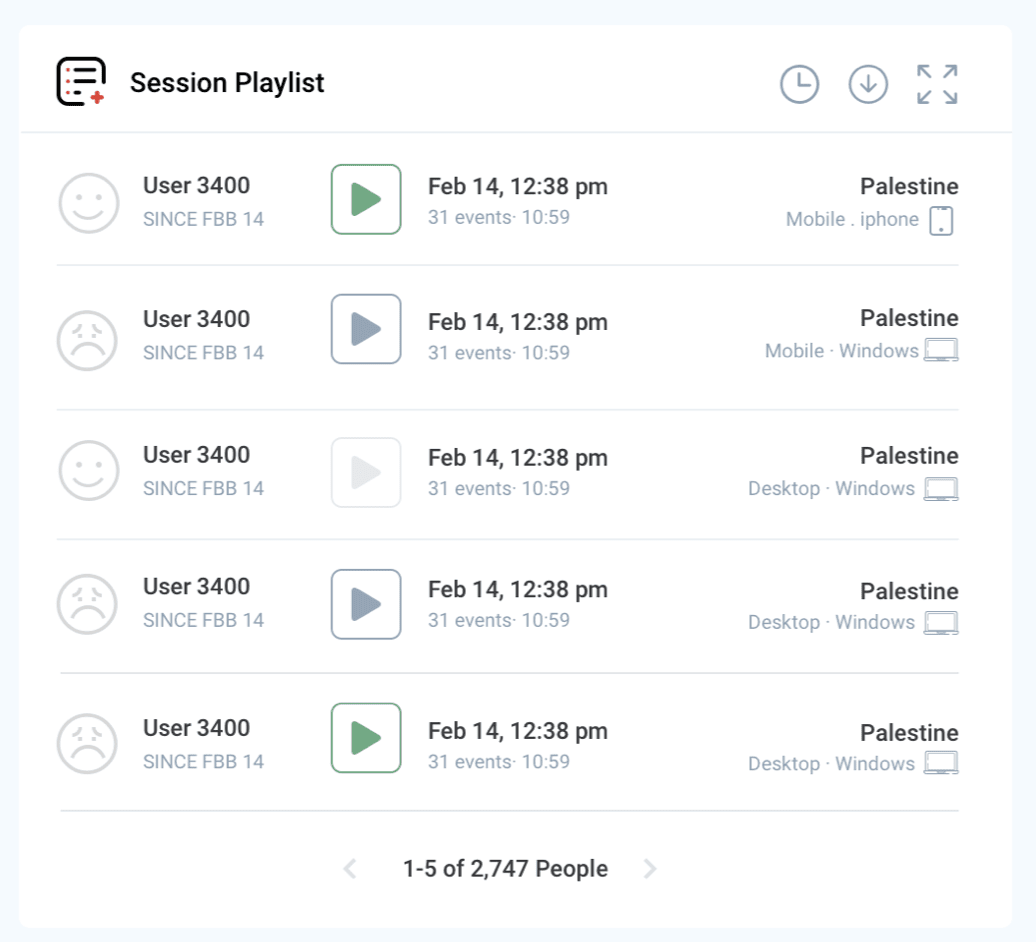Click the happy face icon on the first session
Screen dimensions: 1036x942
[x=88, y=202]
